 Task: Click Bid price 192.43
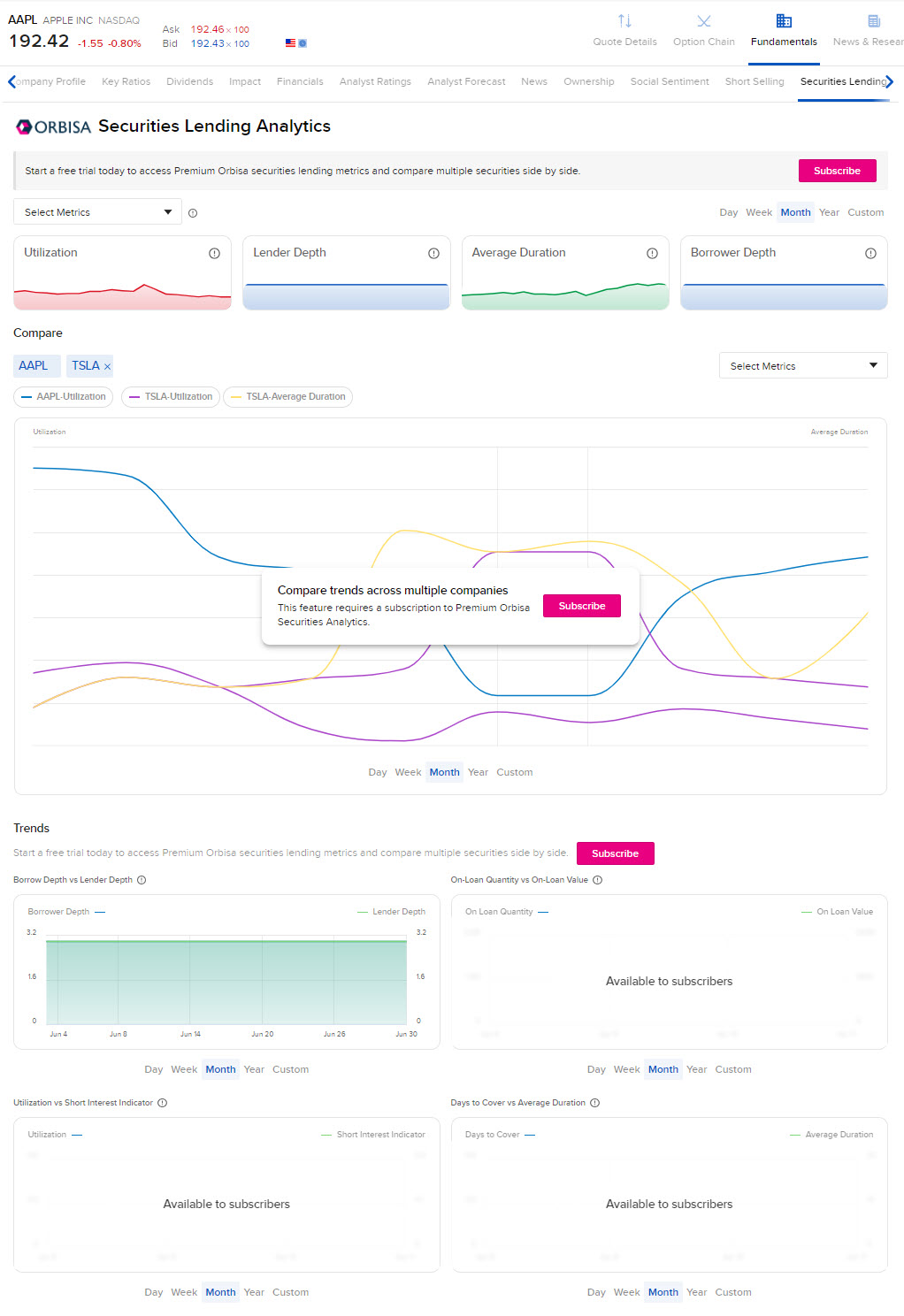pos(207,43)
